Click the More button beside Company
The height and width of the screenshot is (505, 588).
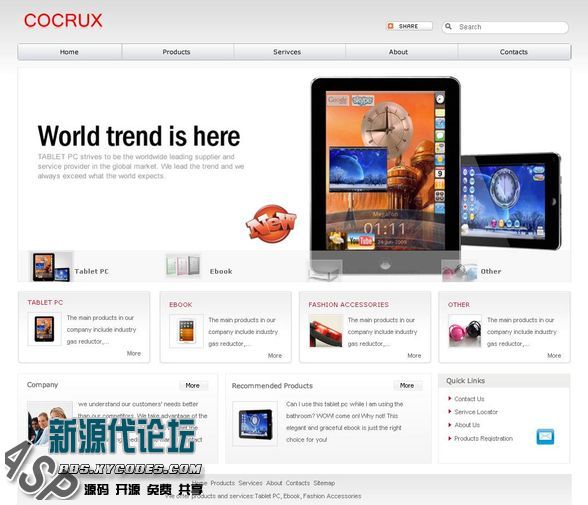point(192,385)
